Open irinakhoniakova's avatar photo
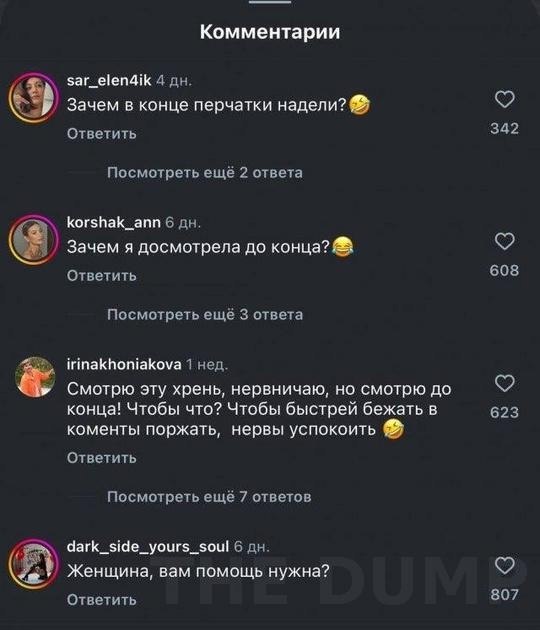The image size is (540, 630). click(x=35, y=377)
